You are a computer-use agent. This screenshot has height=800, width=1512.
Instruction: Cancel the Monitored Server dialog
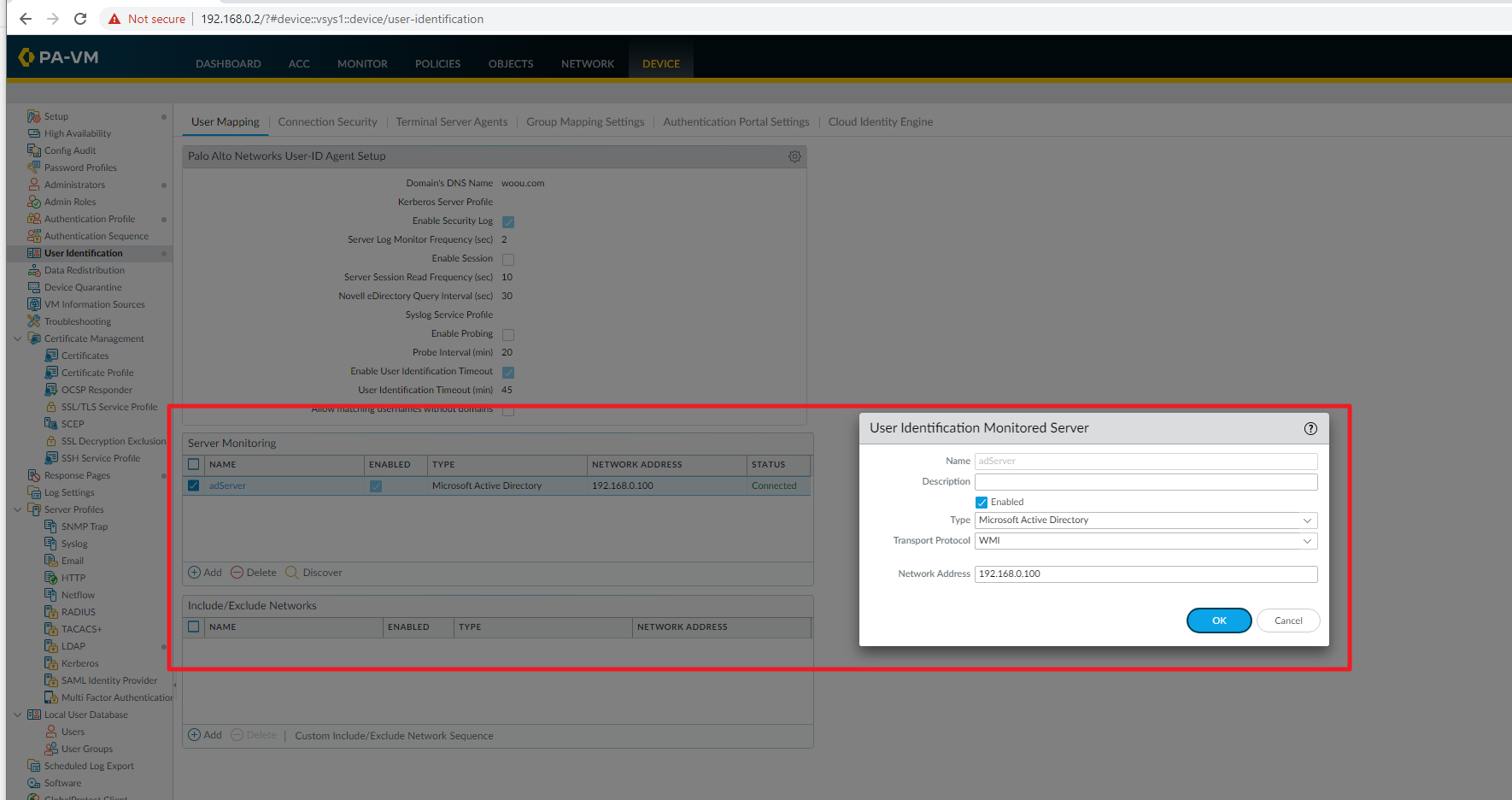pyautogui.click(x=1288, y=621)
